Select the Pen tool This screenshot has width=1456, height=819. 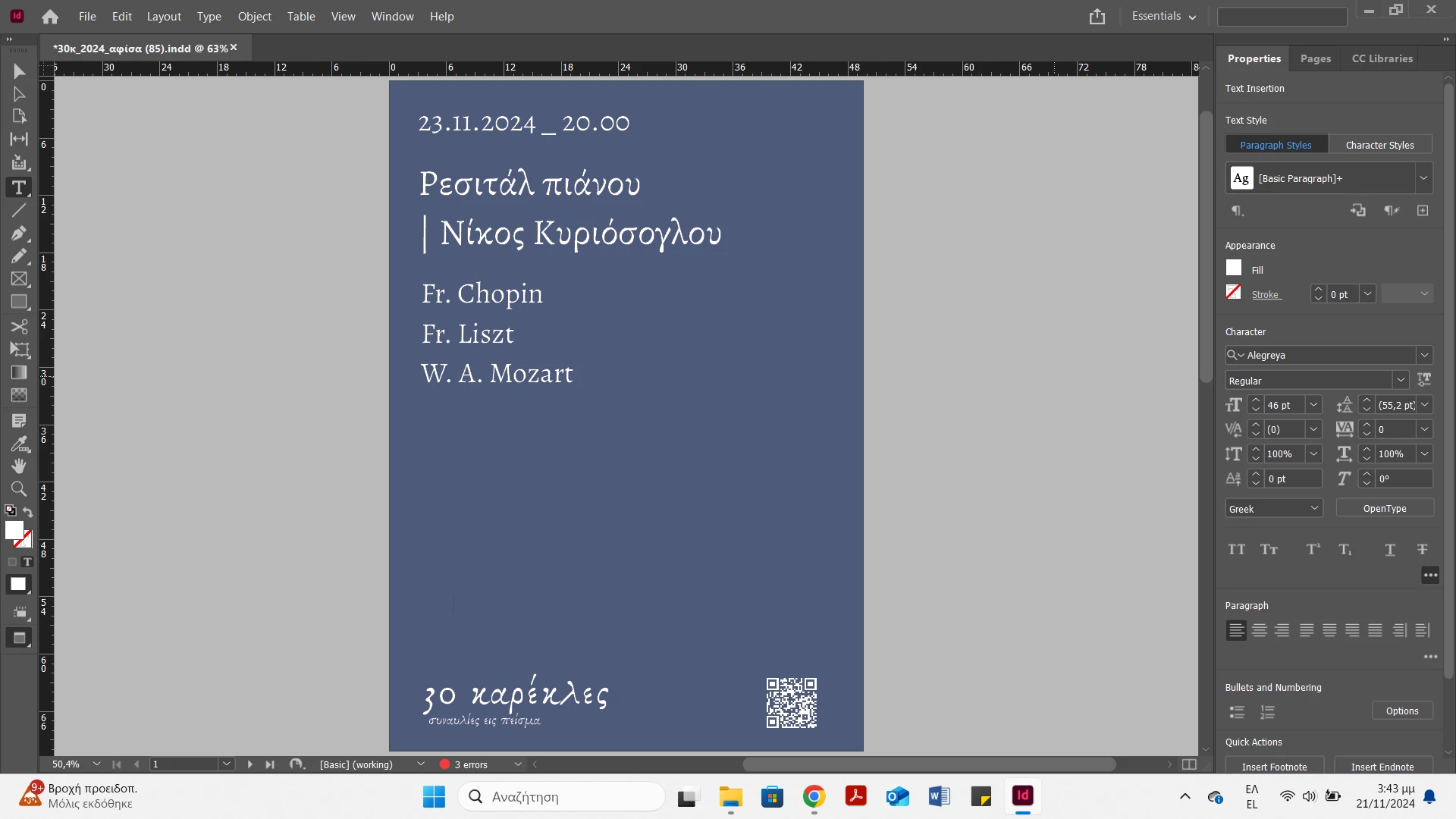[19, 234]
